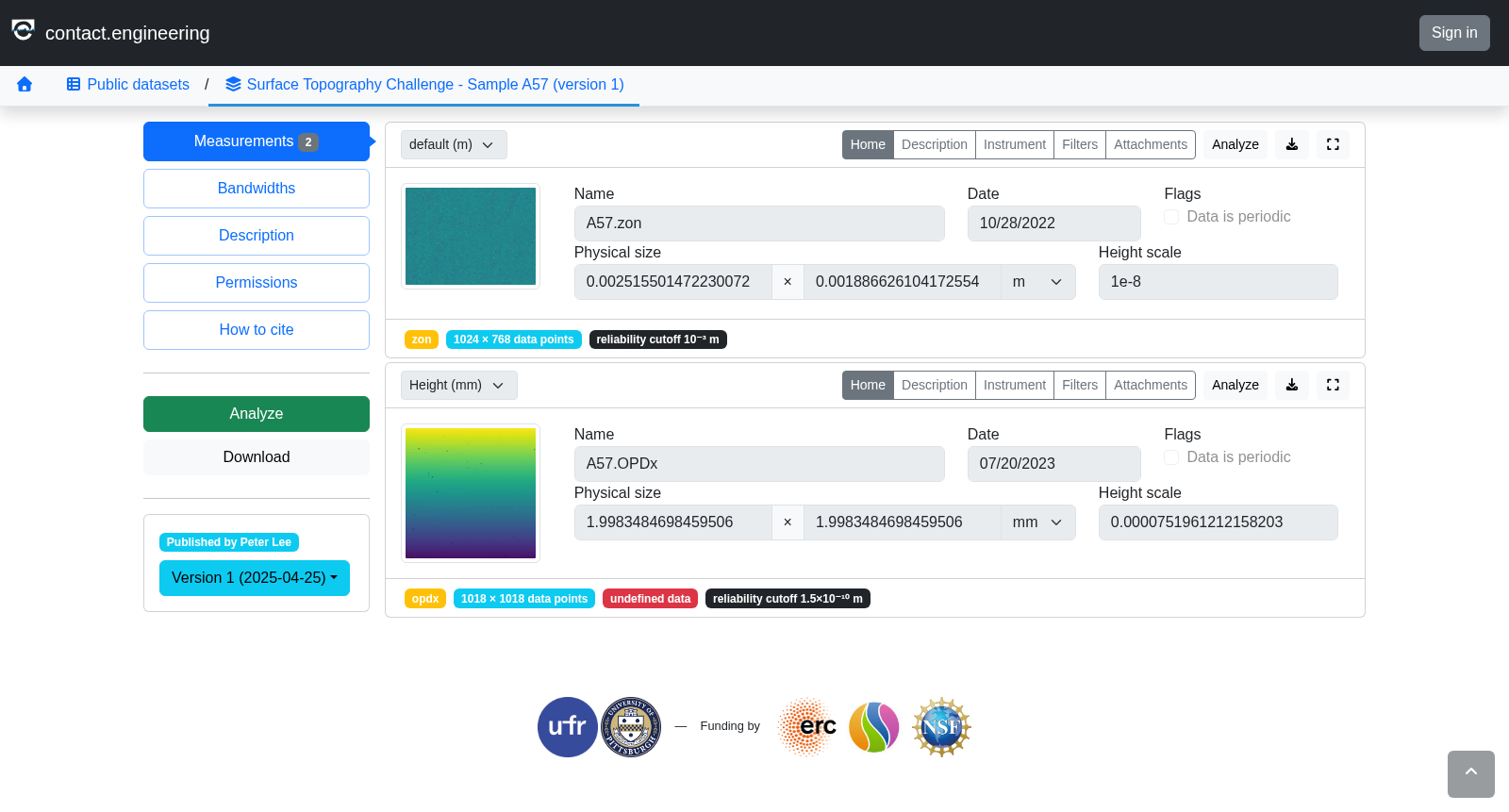Switch to Filters tab of A57.OPDx
The height and width of the screenshot is (812, 1509).
pyautogui.click(x=1080, y=385)
